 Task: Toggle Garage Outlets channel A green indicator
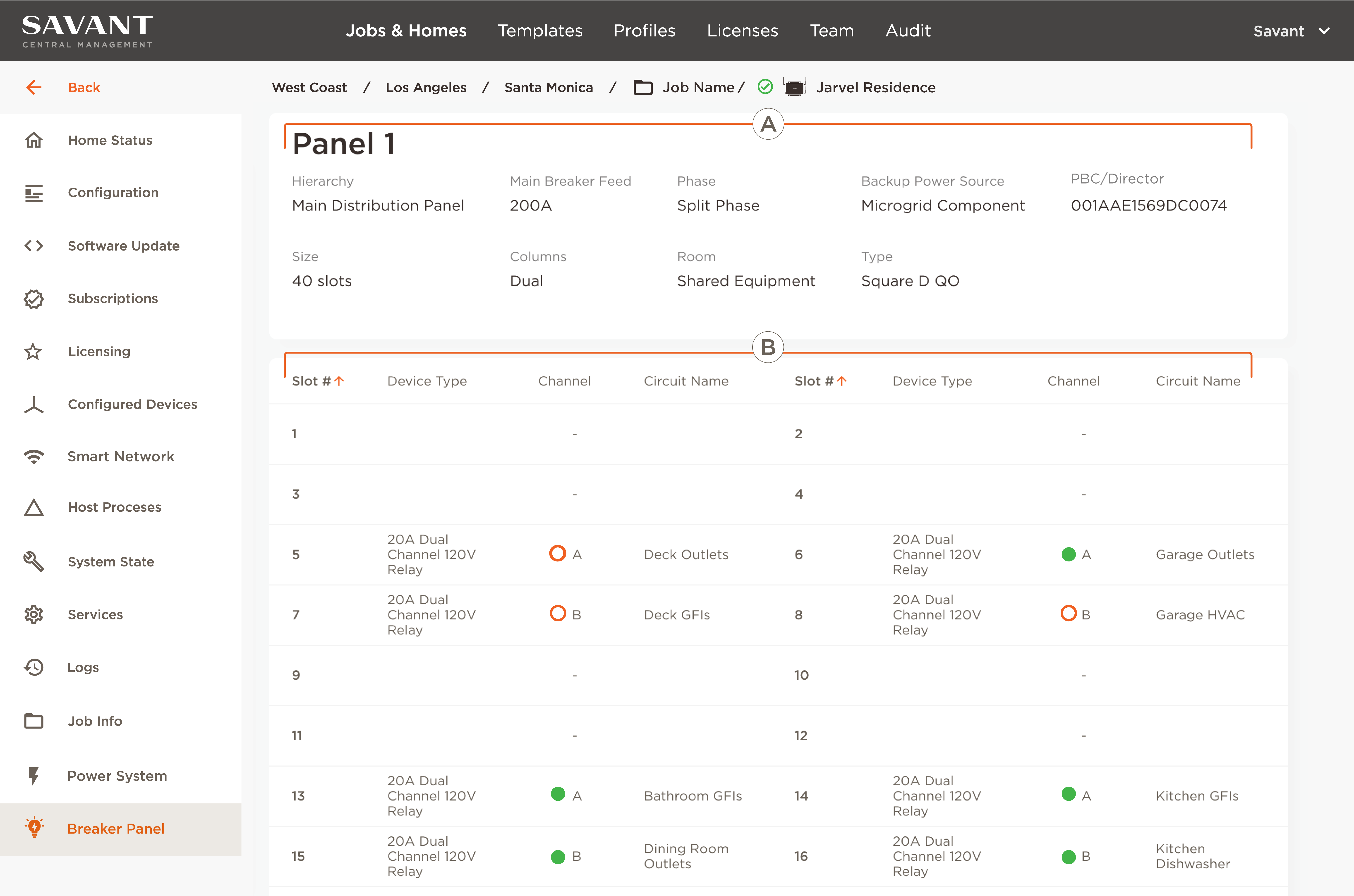[1068, 554]
